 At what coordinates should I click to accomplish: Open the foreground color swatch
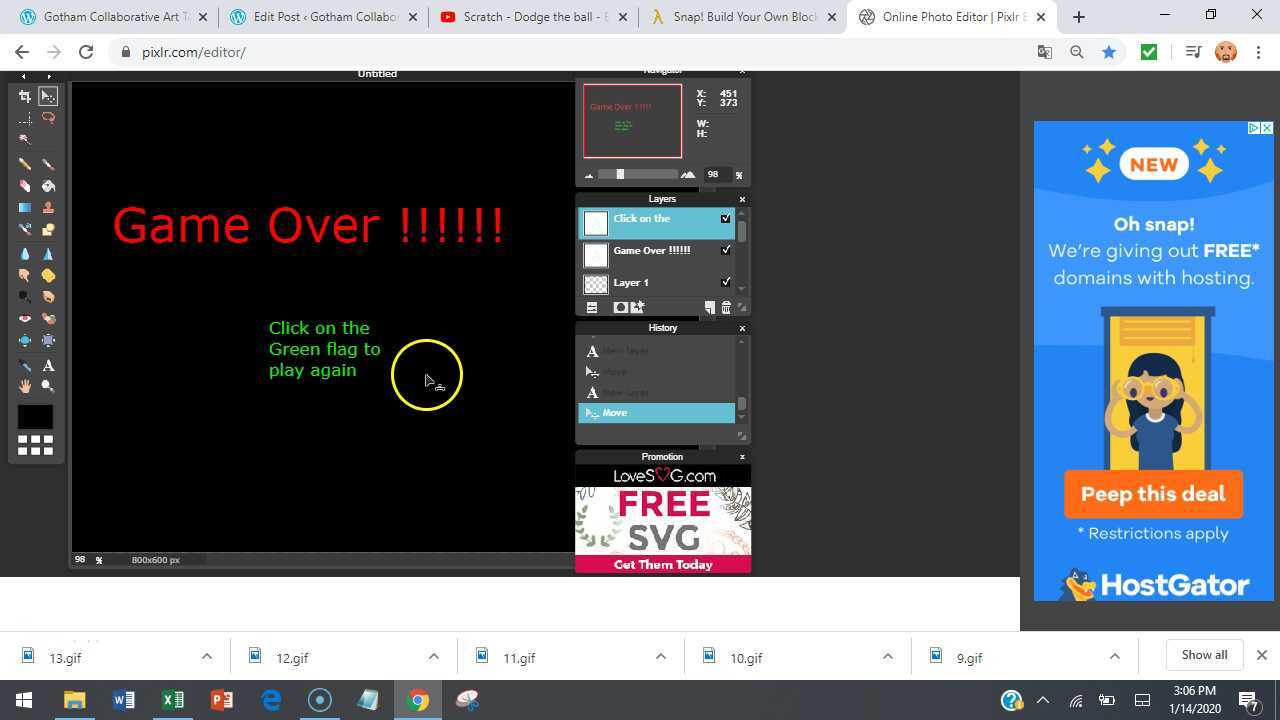pos(35,417)
